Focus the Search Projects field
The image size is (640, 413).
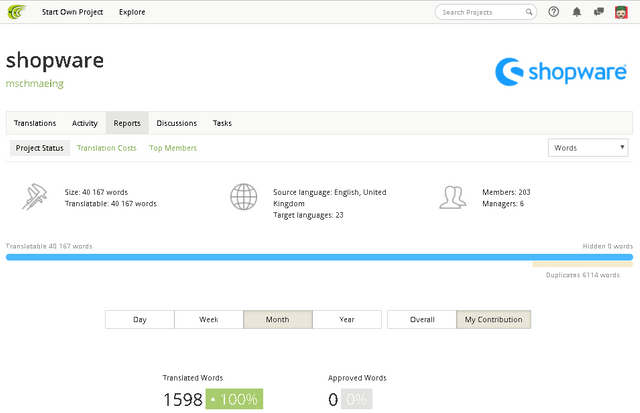click(486, 12)
